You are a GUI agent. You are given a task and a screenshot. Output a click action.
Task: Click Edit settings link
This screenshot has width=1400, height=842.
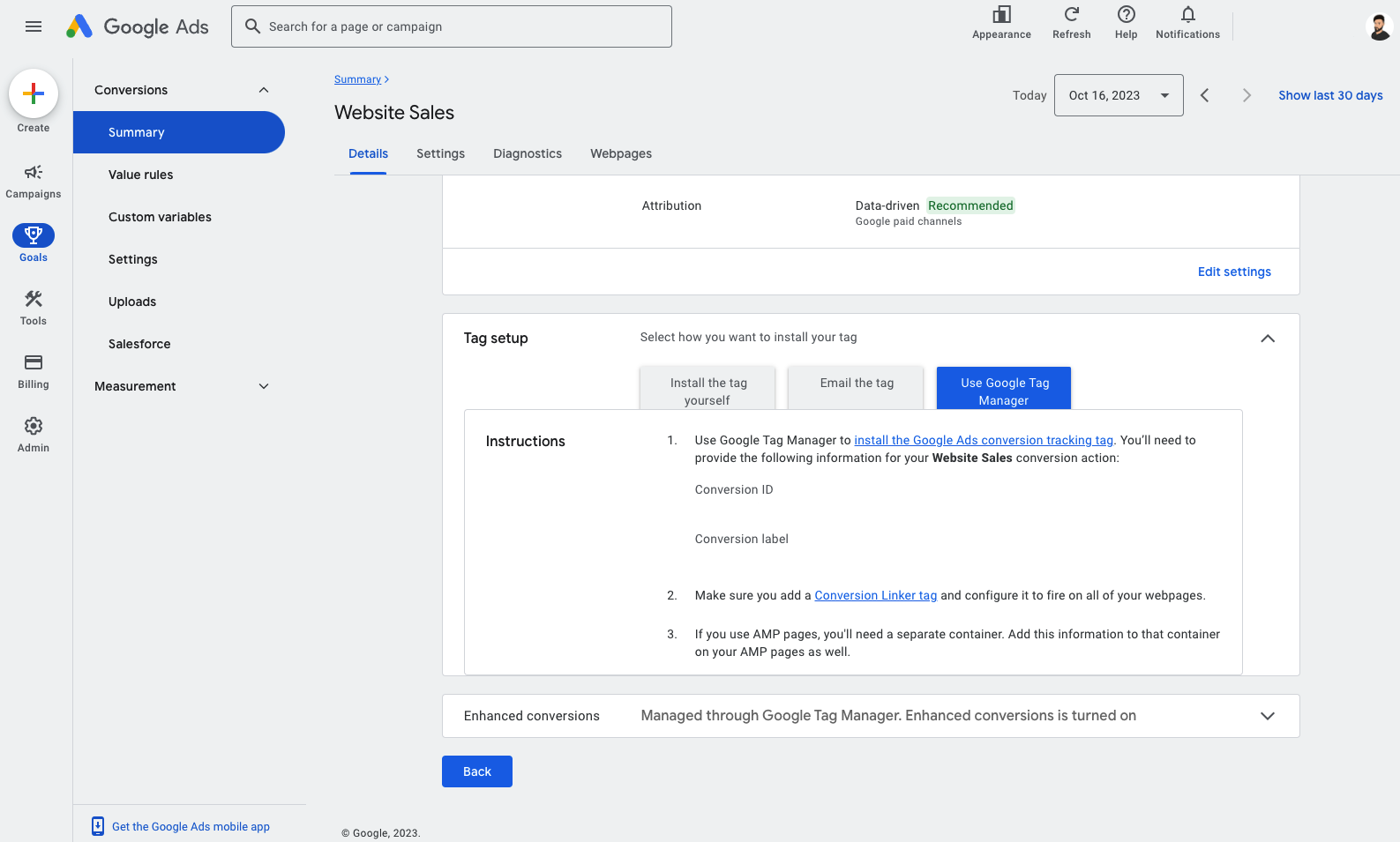point(1234,272)
